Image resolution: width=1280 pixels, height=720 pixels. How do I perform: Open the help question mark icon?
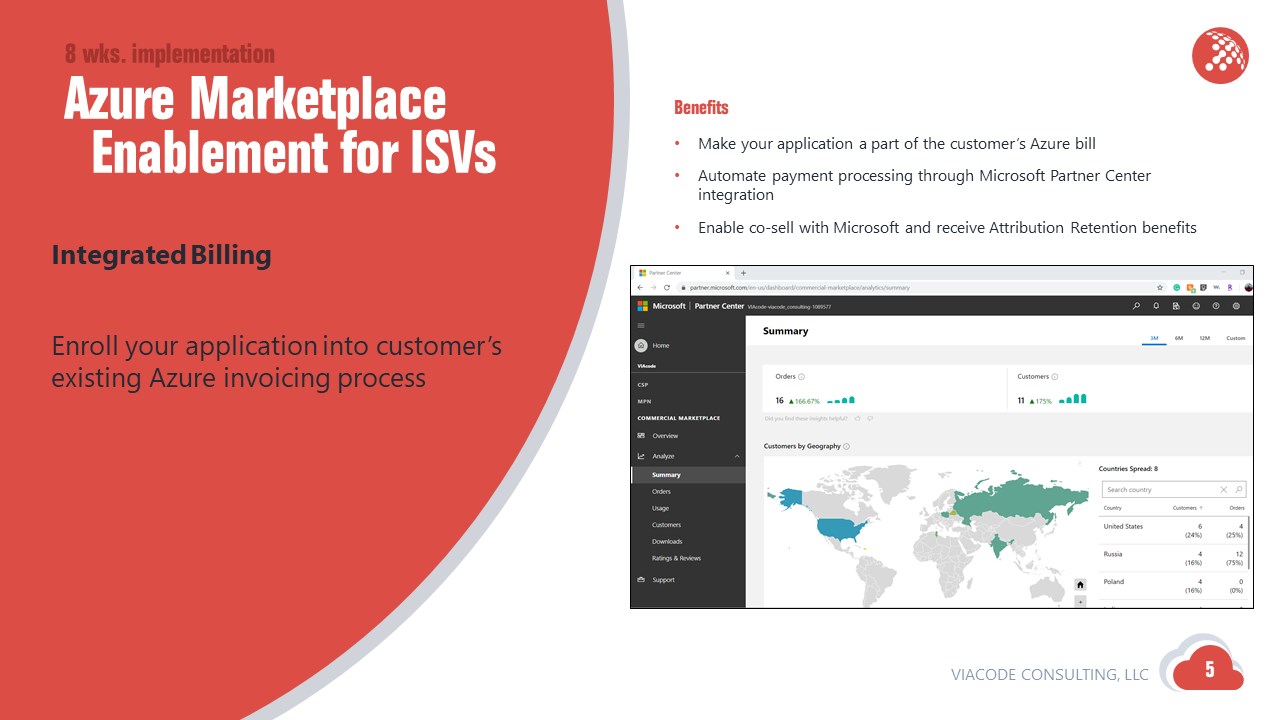point(1216,306)
